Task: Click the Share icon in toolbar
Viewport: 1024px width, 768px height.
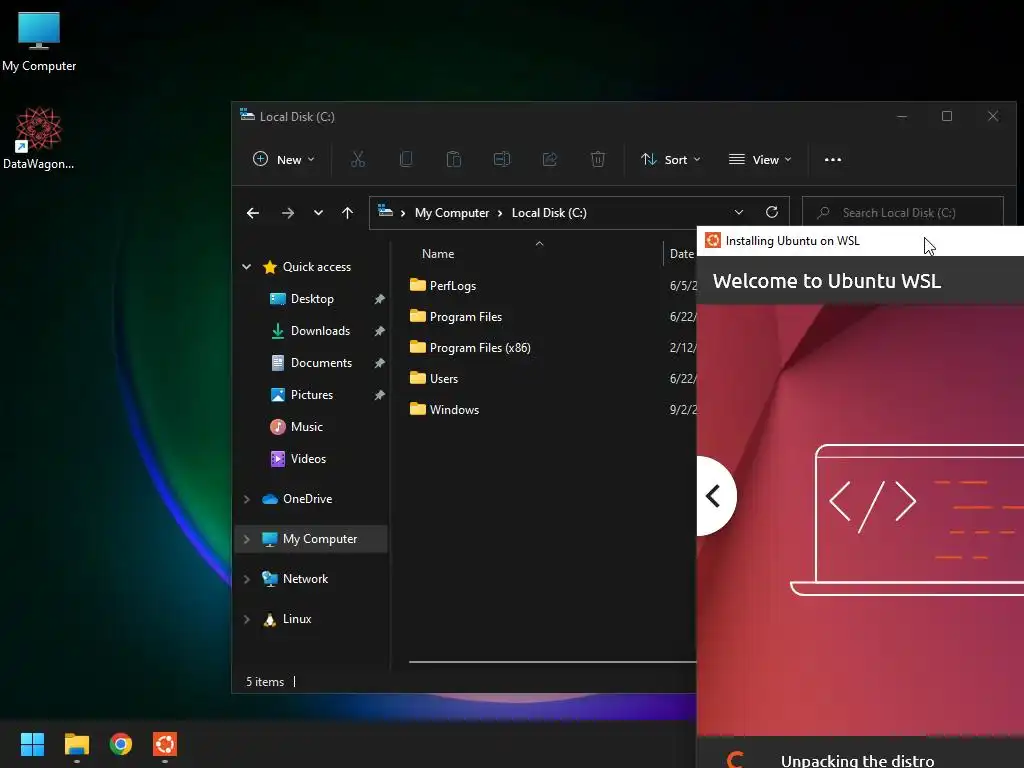Action: click(550, 159)
